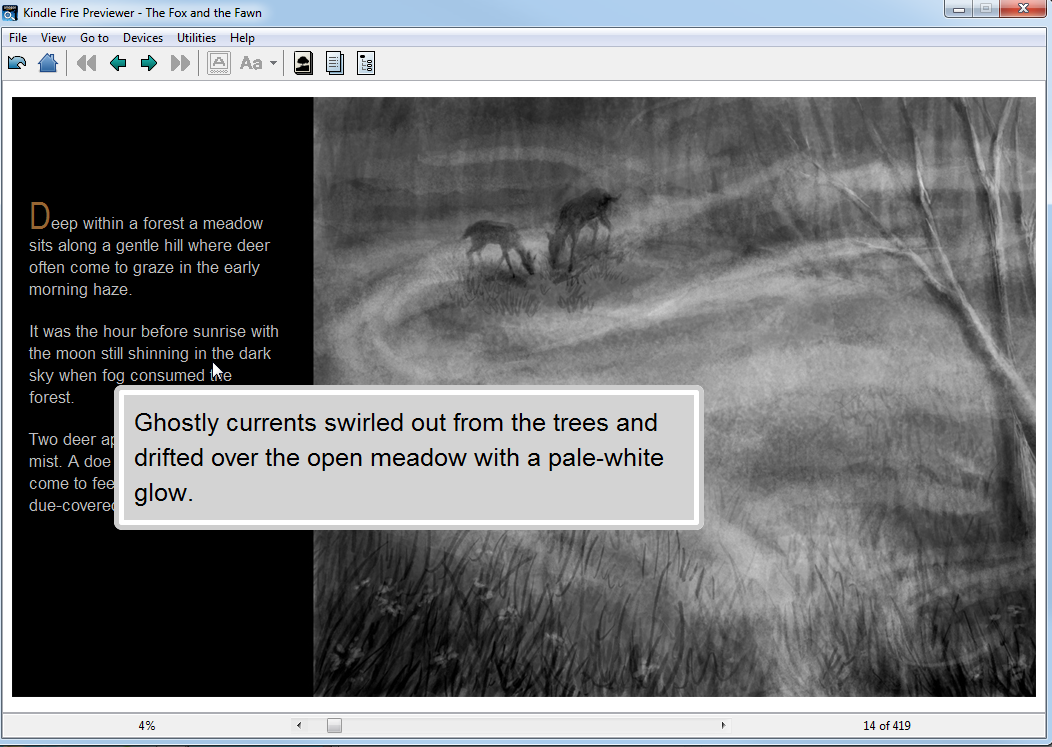Click the green previous page arrow

tap(118, 64)
